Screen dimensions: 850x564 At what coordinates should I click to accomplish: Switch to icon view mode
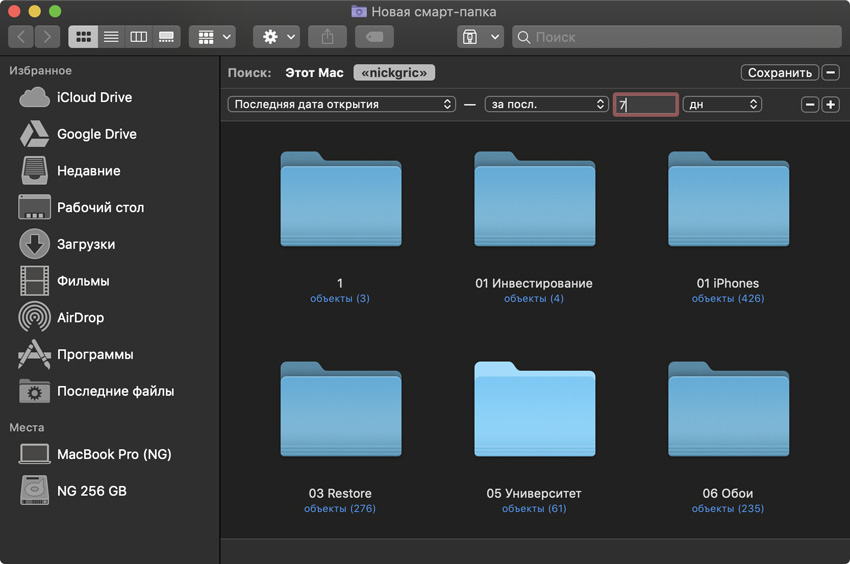[83, 37]
